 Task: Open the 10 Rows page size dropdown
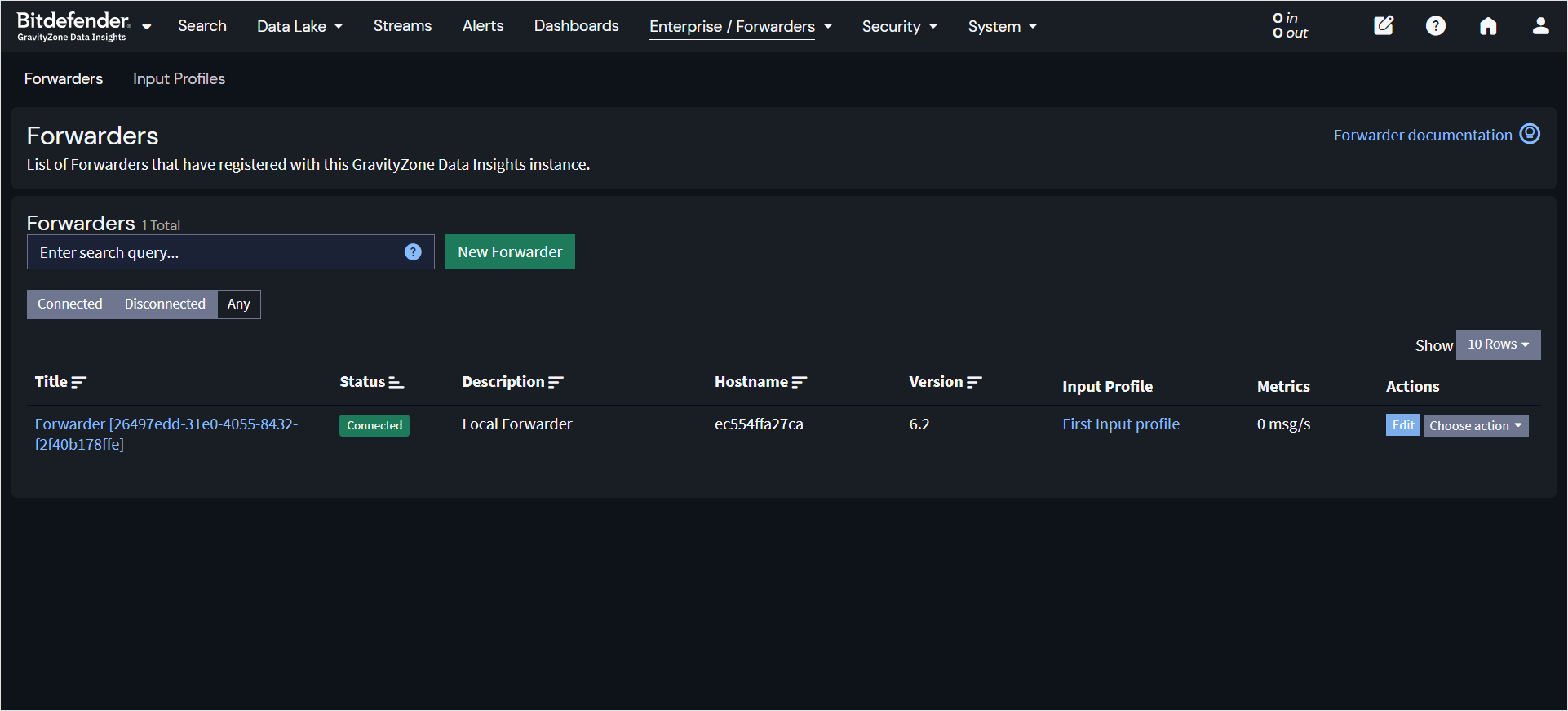pos(1499,344)
